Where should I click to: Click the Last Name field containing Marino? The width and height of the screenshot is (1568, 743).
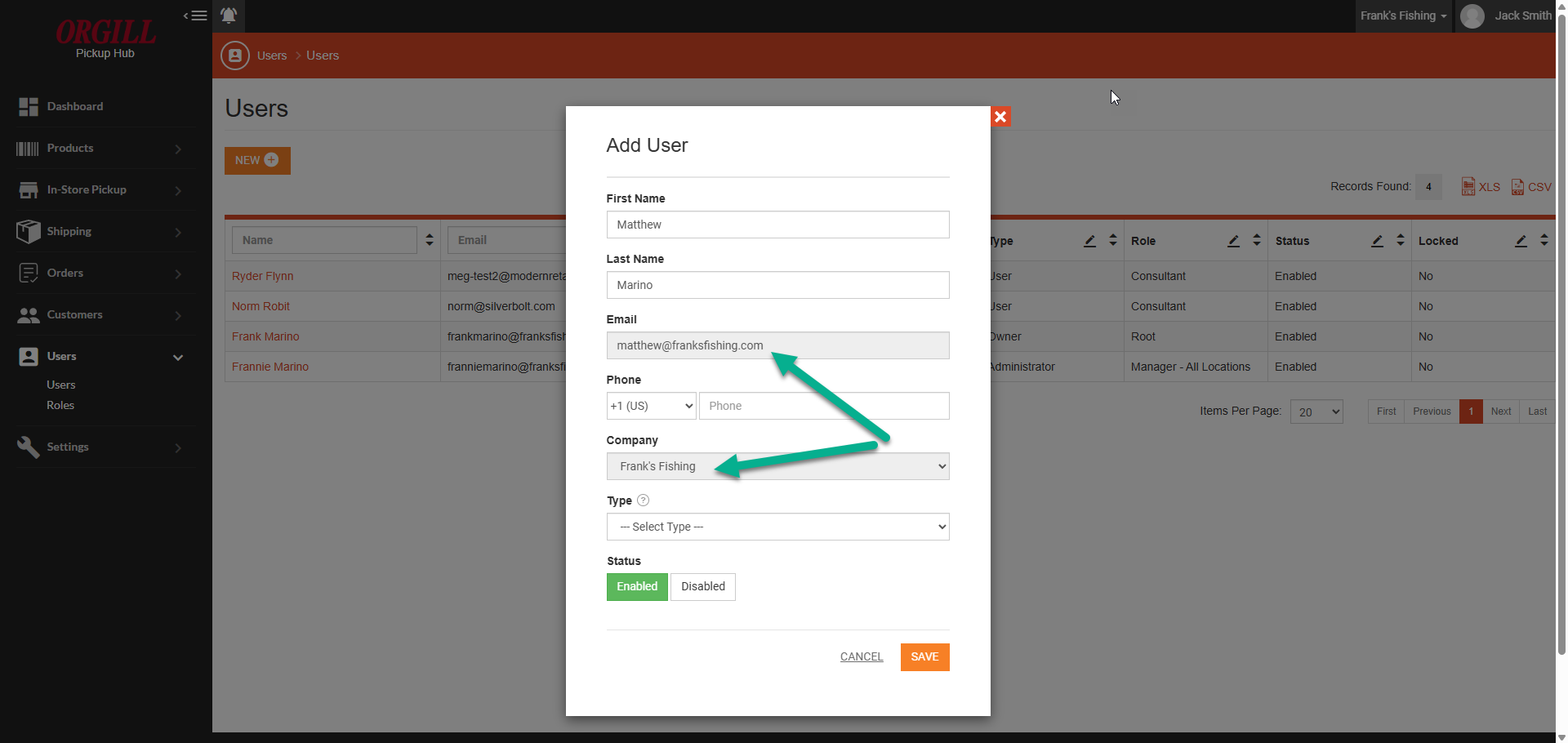778,285
